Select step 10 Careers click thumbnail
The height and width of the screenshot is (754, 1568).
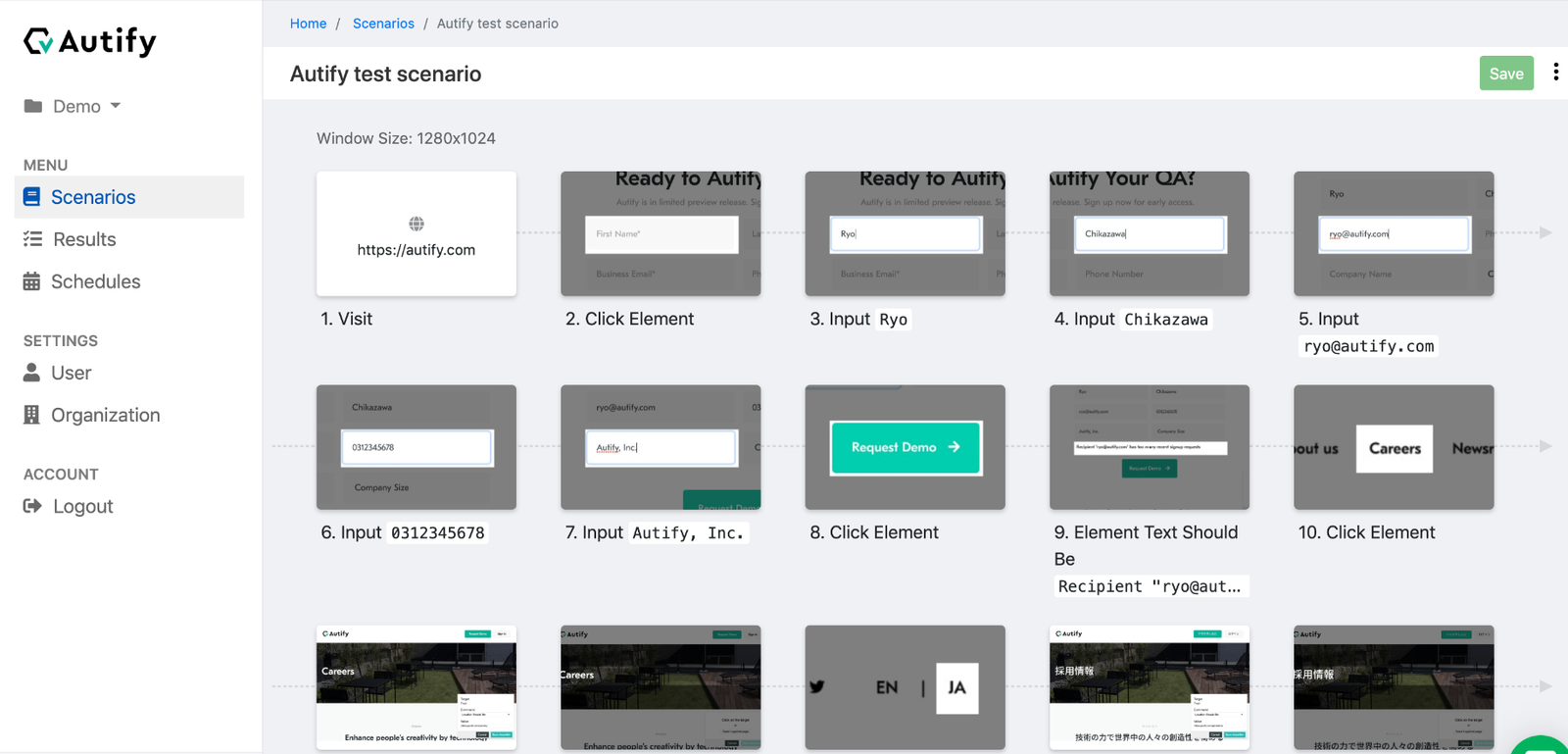(1393, 447)
